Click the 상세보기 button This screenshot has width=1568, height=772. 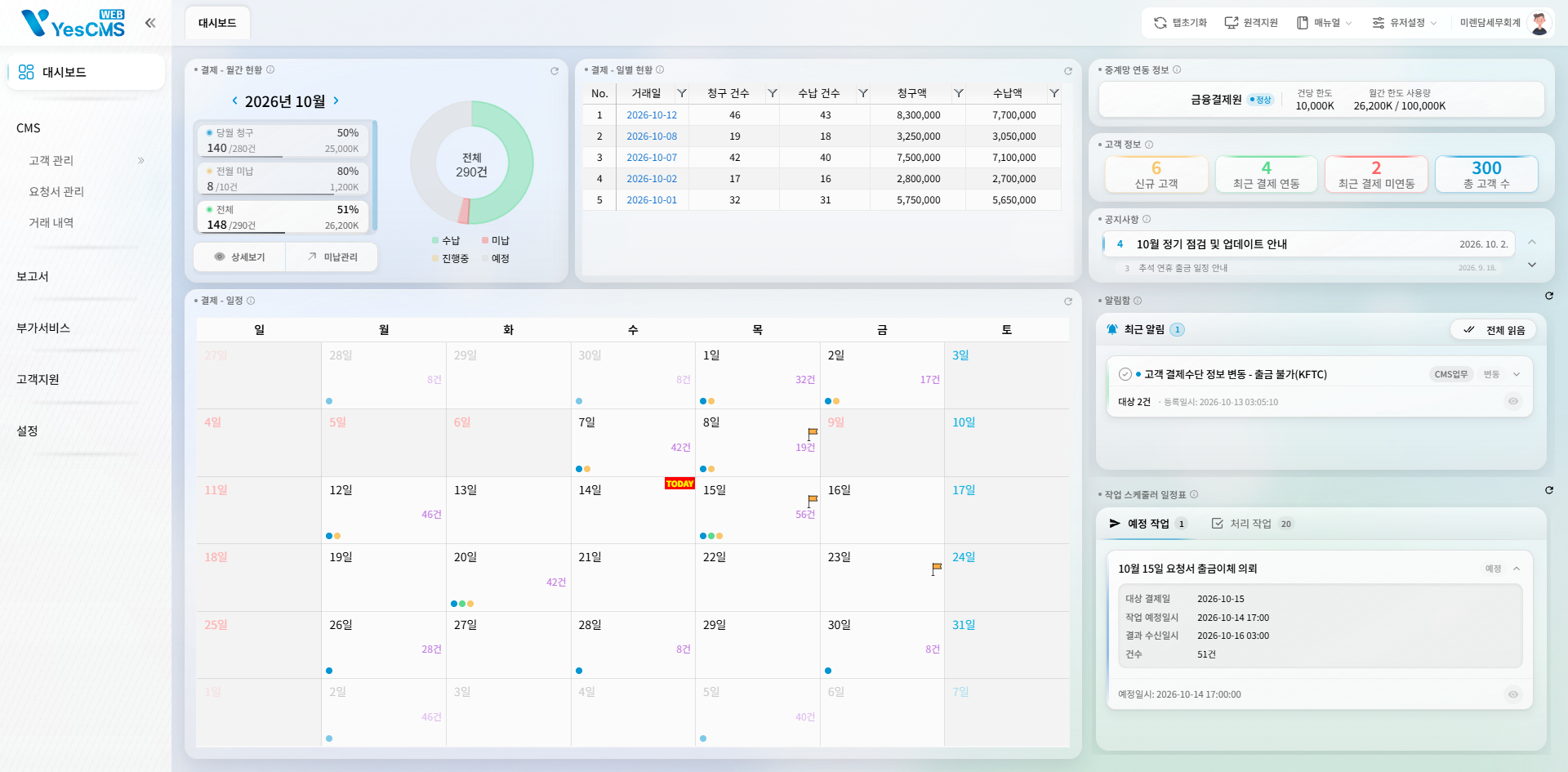pyautogui.click(x=240, y=257)
